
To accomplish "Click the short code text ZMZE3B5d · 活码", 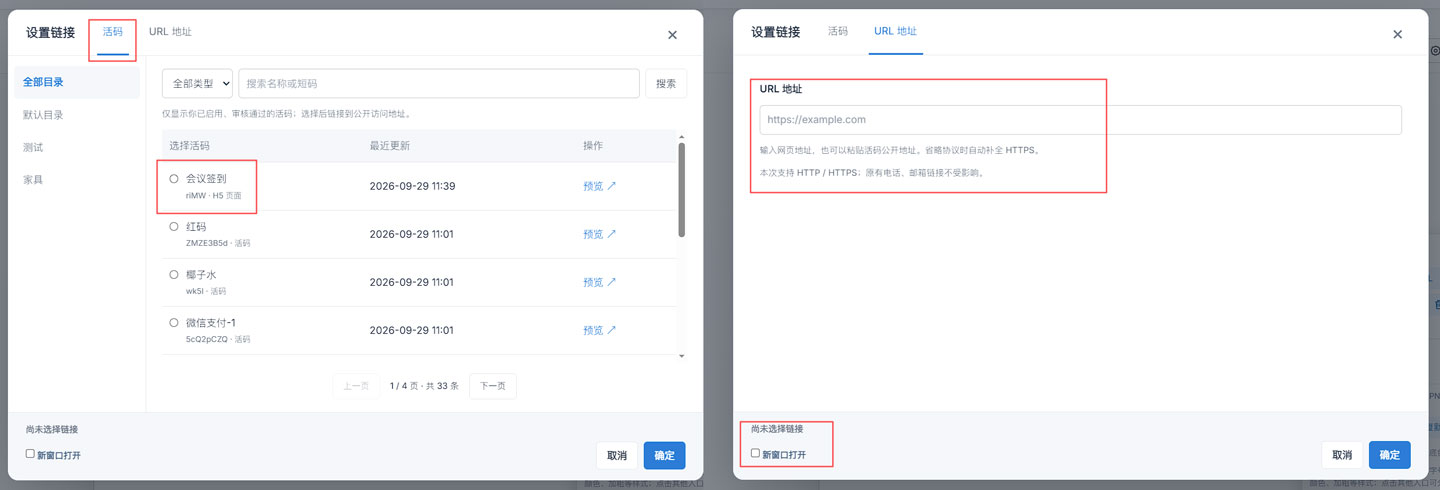I will point(218,243).
